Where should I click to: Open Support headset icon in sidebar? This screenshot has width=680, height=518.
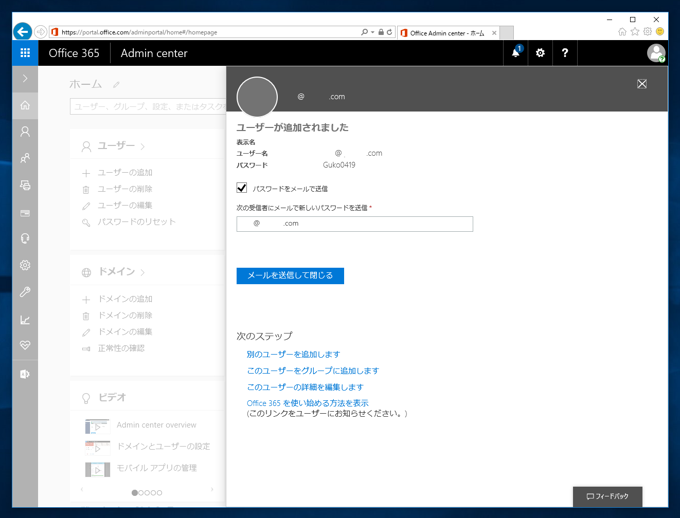(x=25, y=238)
